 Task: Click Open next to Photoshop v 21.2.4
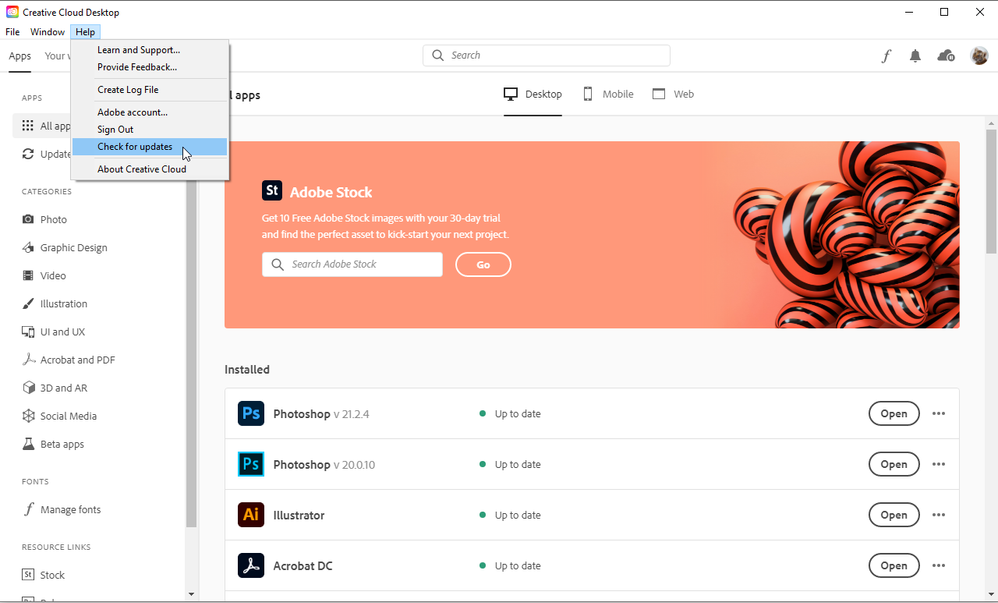[x=893, y=413]
